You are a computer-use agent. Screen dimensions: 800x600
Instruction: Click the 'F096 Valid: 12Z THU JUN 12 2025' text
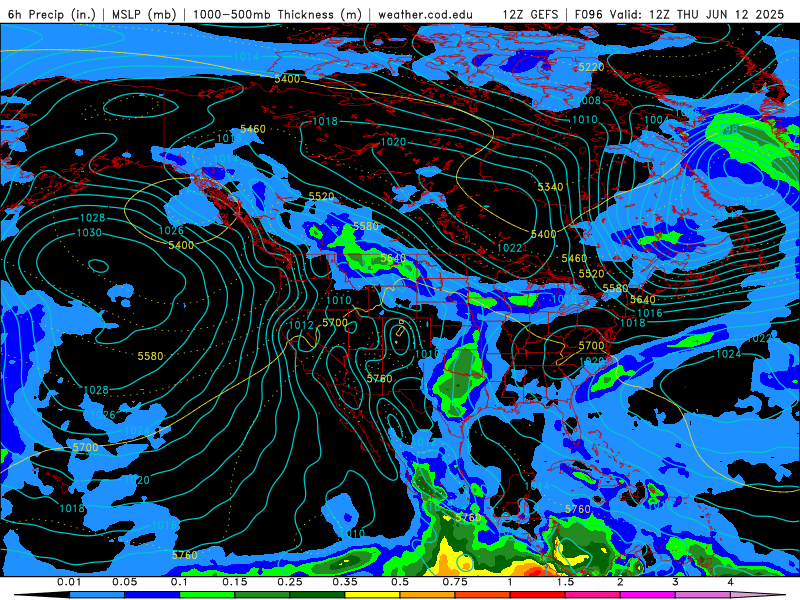[679, 14]
